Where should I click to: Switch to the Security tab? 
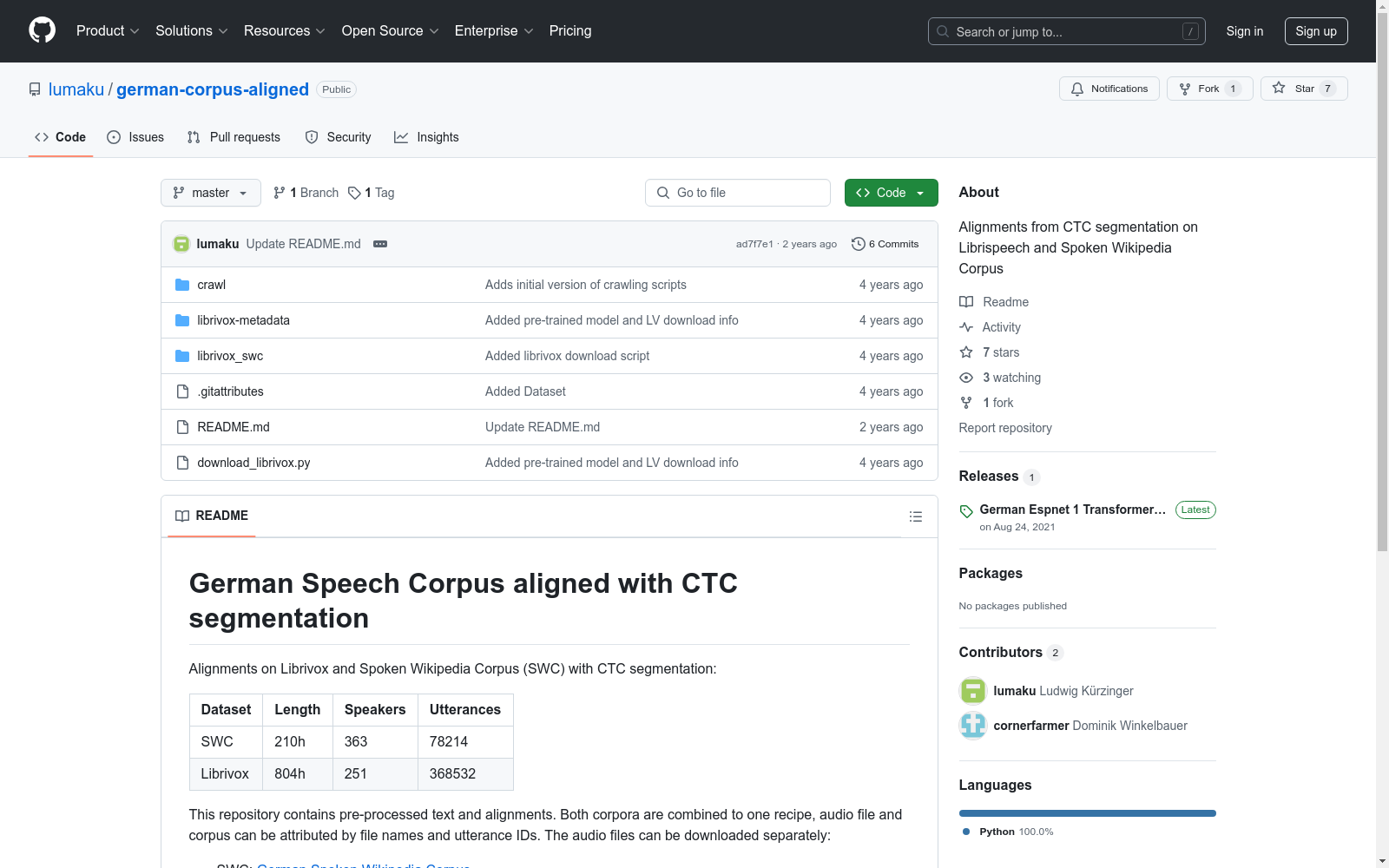click(338, 137)
